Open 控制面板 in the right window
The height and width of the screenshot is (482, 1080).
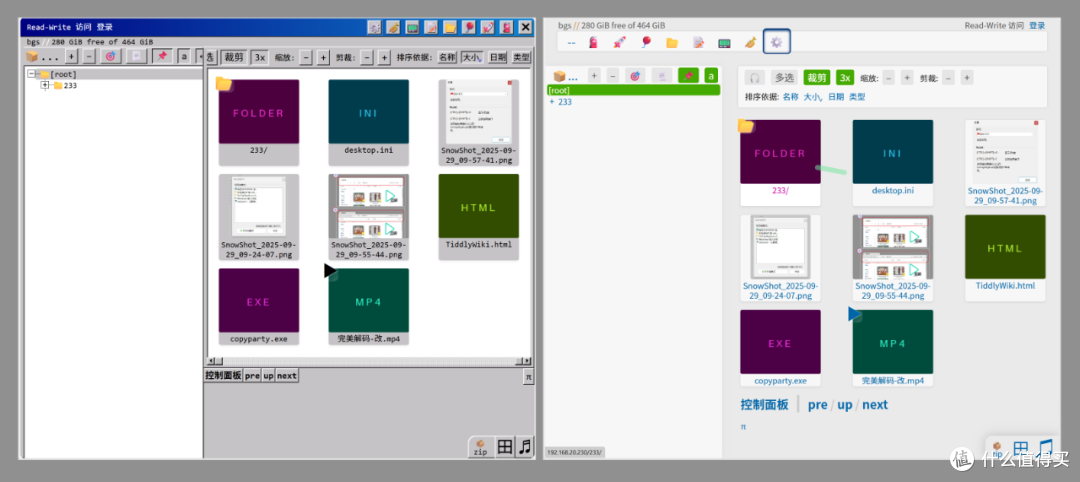pos(764,405)
